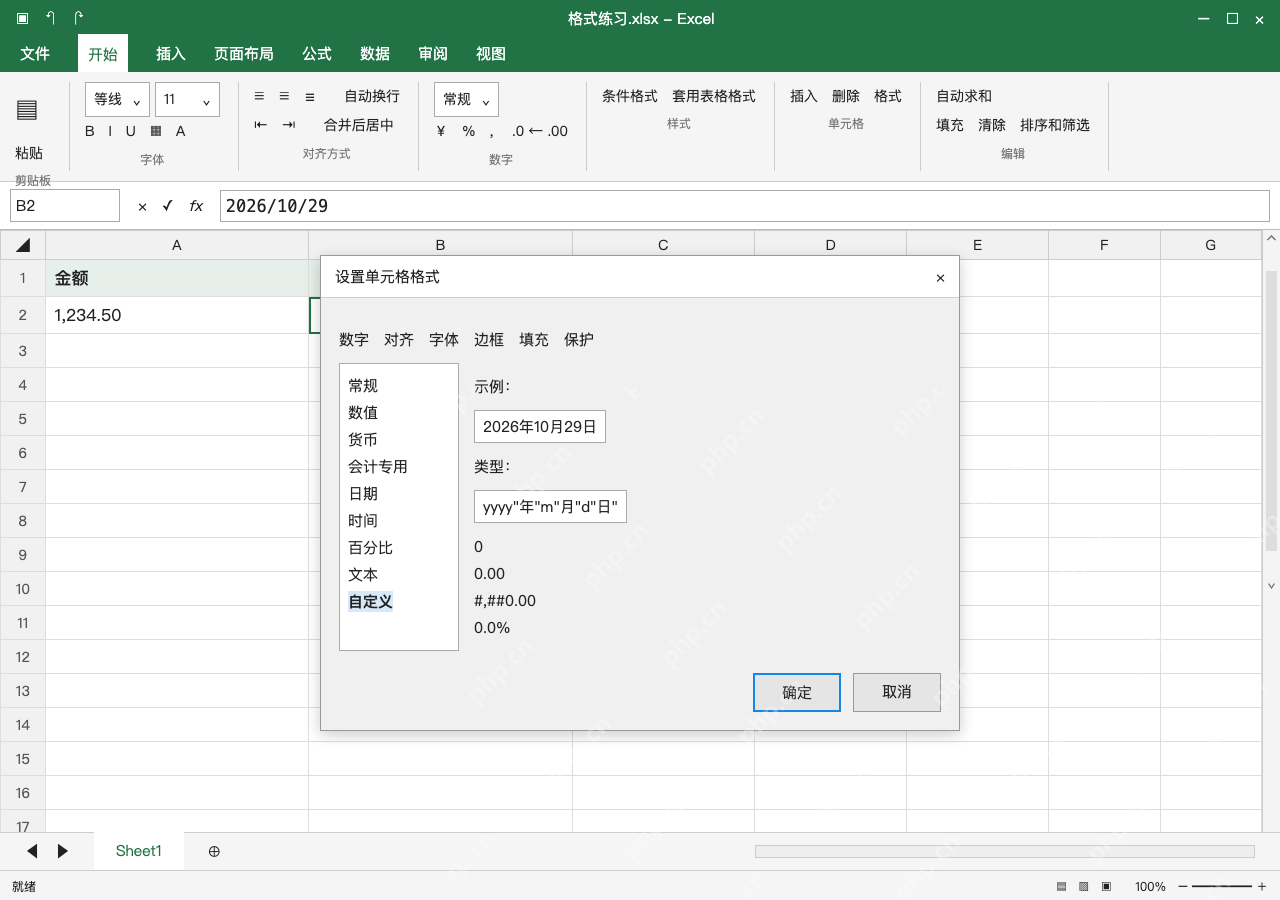Open the 边框 tab in the dialog
The width and height of the screenshot is (1280, 900).
tap(489, 339)
